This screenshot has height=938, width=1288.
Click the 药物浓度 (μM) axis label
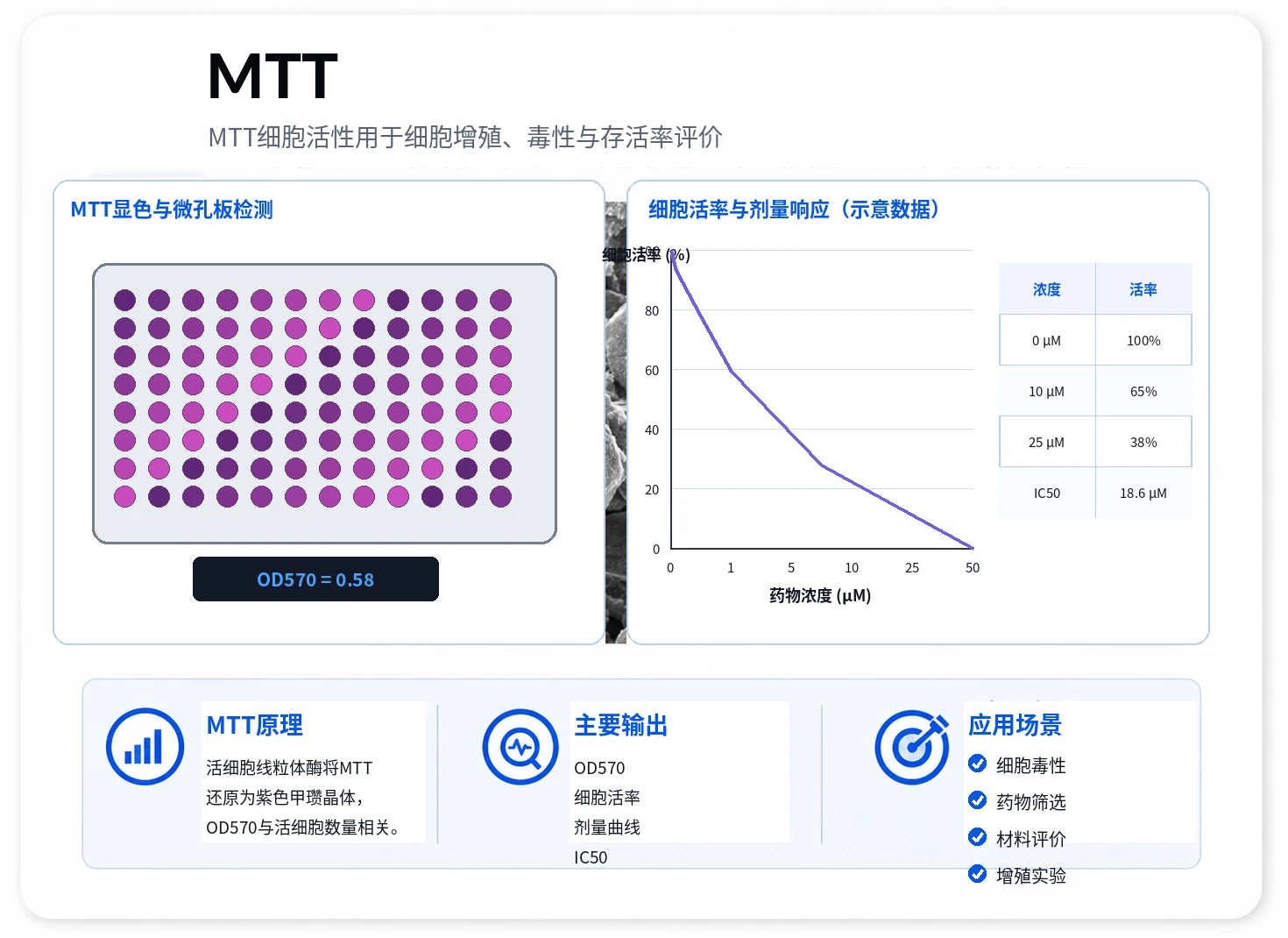click(820, 596)
